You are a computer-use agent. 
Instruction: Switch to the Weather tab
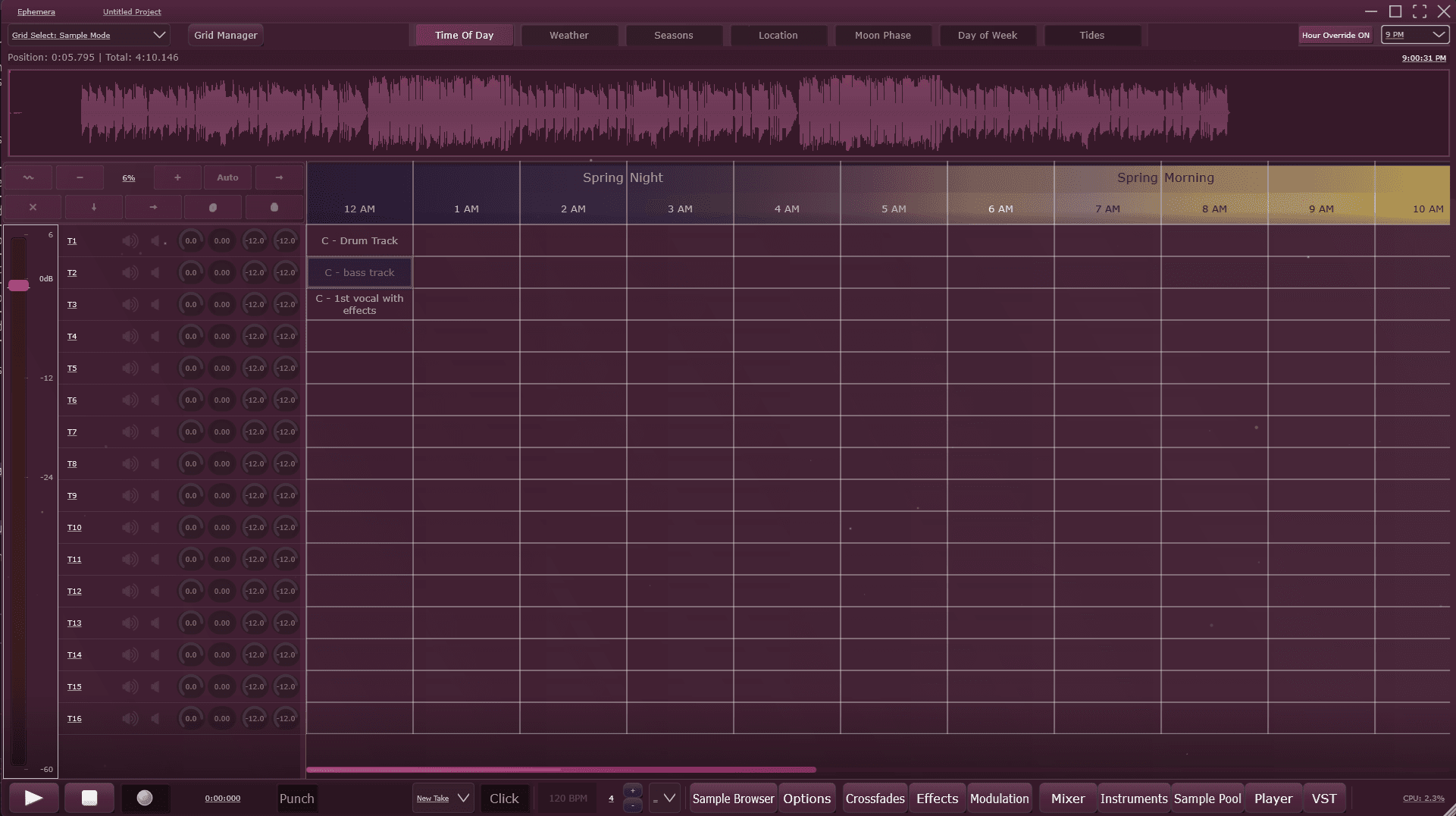click(568, 35)
